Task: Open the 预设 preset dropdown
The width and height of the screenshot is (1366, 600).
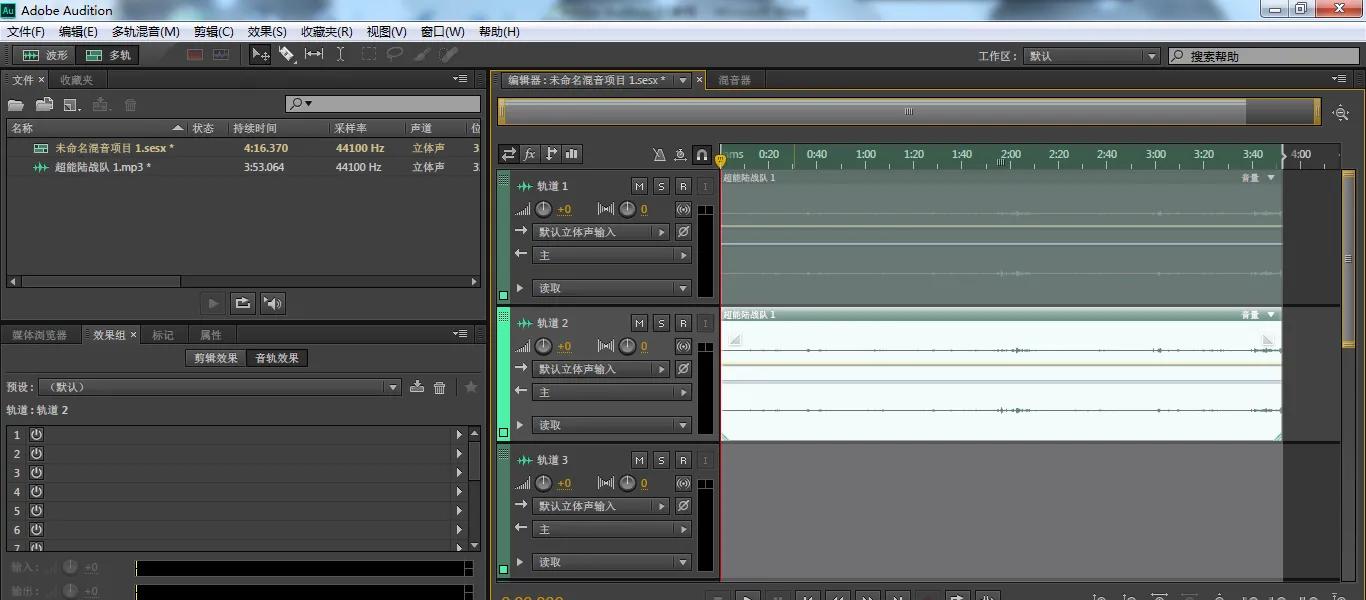Action: (218, 387)
